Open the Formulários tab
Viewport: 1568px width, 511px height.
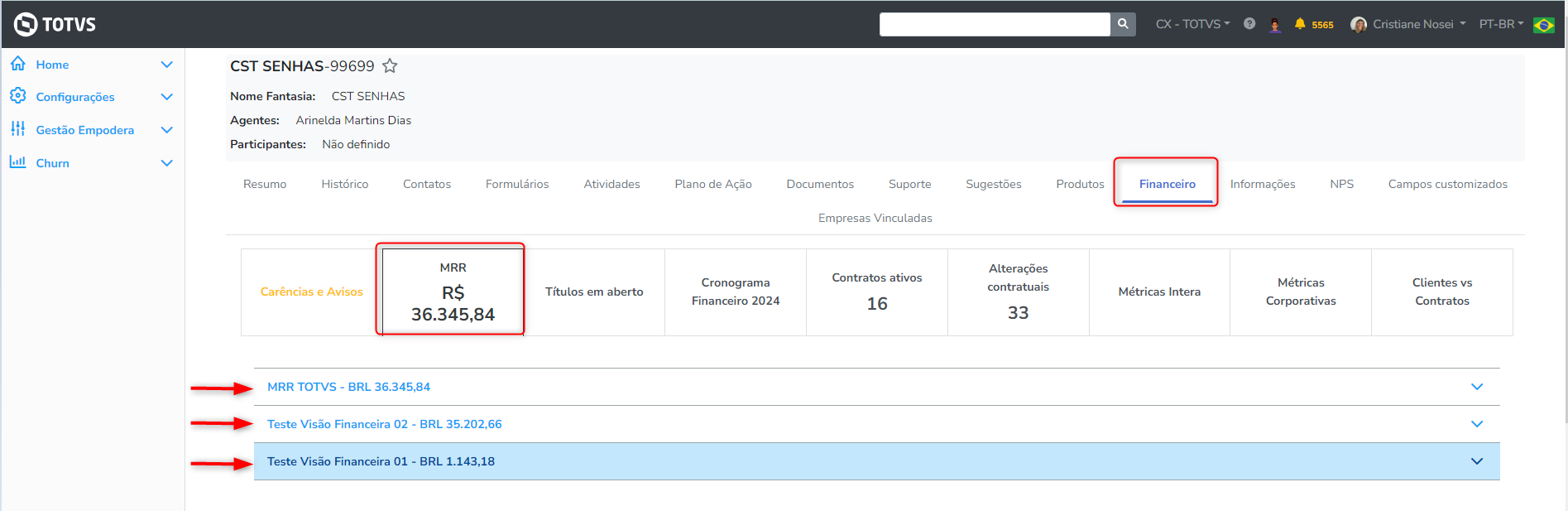point(517,184)
